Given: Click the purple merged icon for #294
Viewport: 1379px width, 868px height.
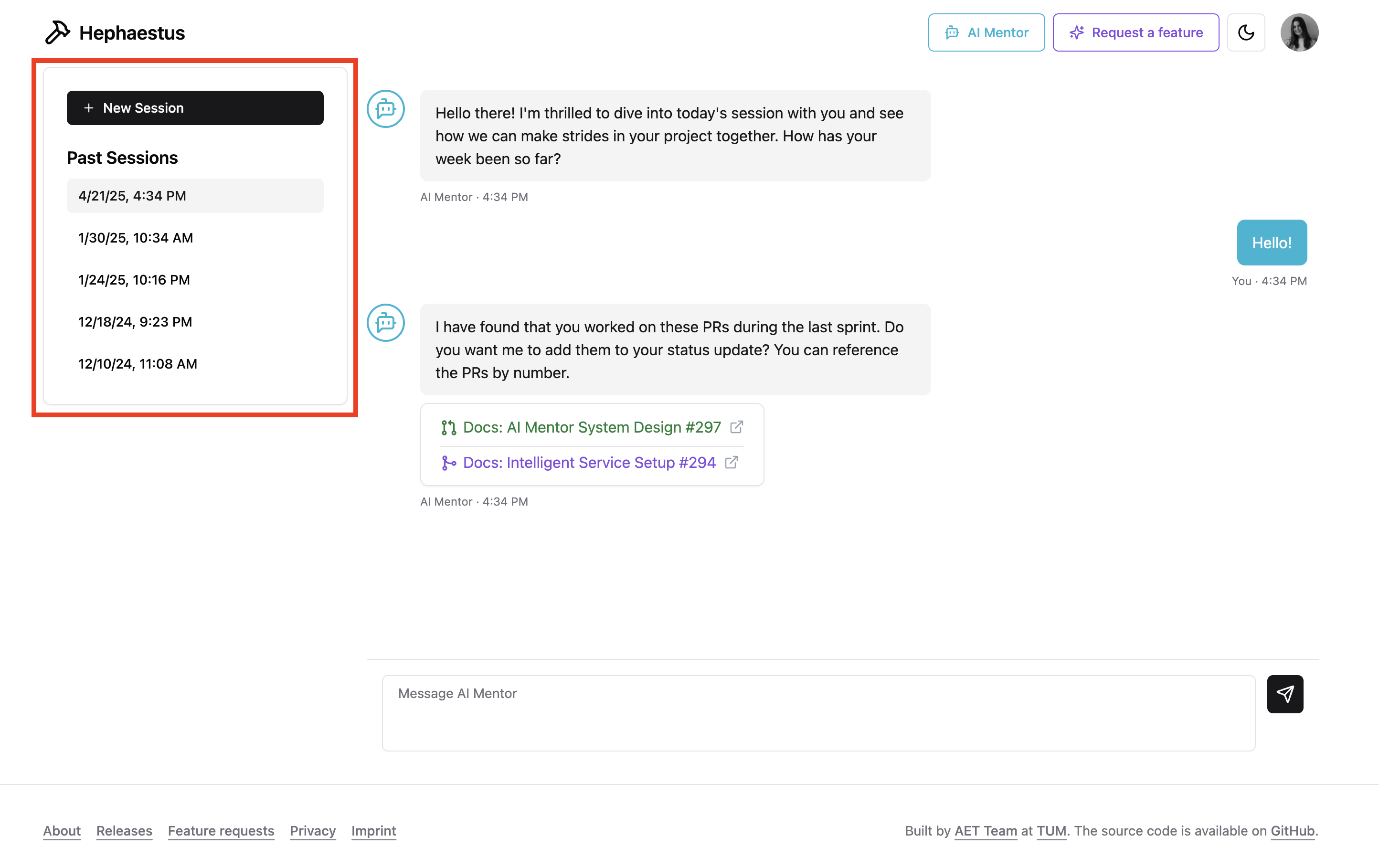Looking at the screenshot, I should point(448,463).
